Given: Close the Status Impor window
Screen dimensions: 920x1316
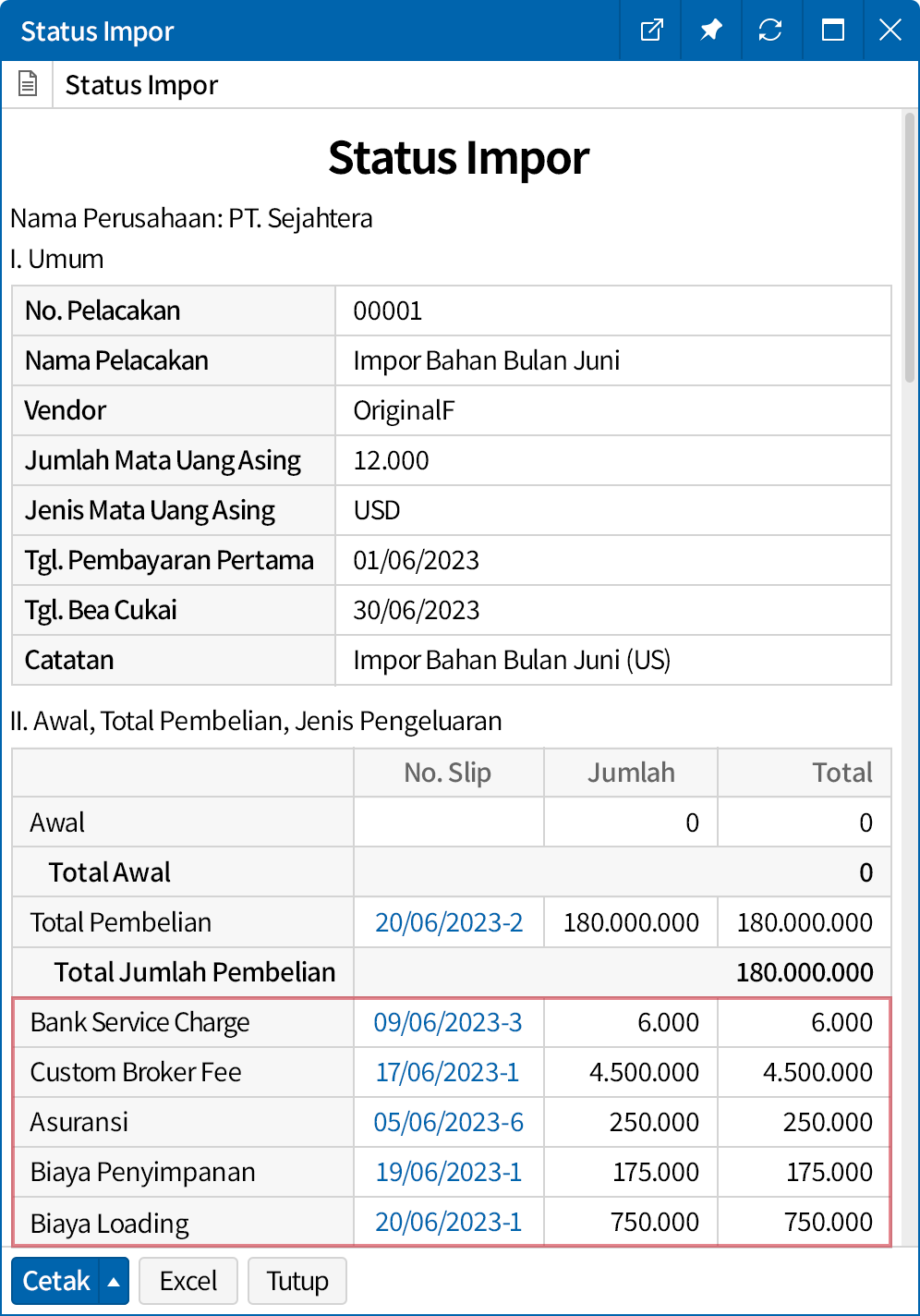Looking at the screenshot, I should tap(890, 30).
